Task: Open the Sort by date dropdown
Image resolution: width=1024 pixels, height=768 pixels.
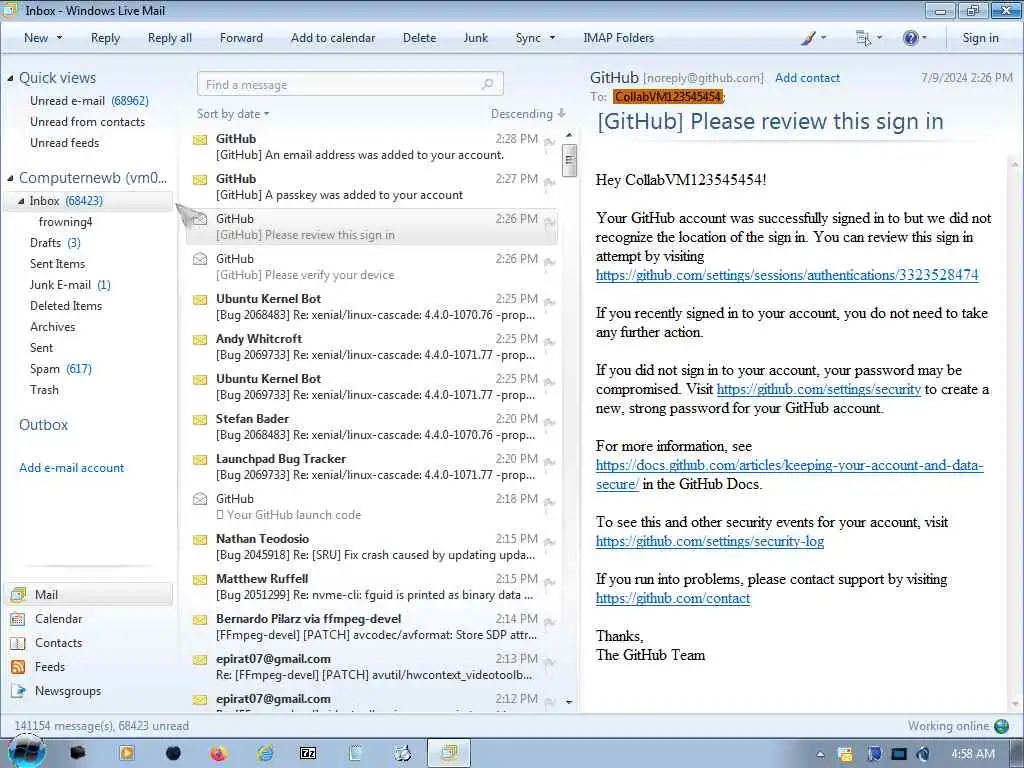Action: click(x=232, y=114)
